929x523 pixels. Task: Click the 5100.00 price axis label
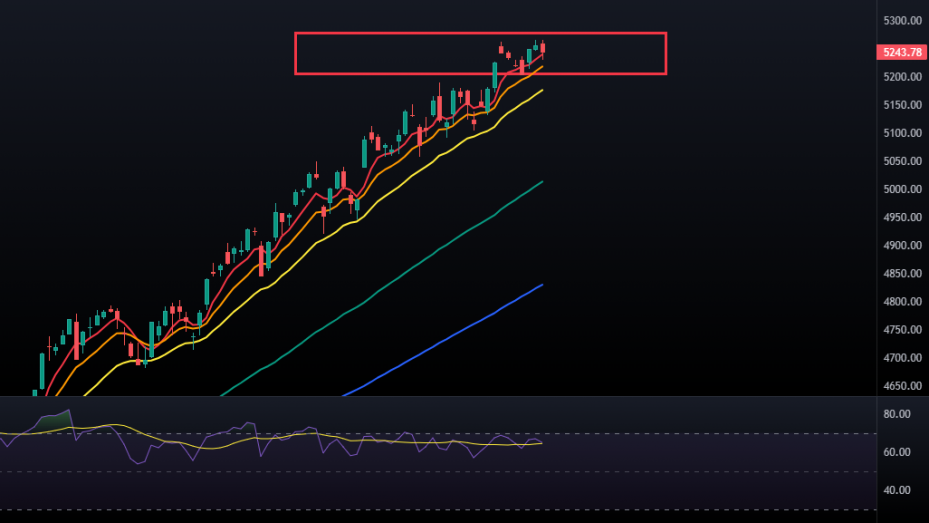[x=902, y=133]
